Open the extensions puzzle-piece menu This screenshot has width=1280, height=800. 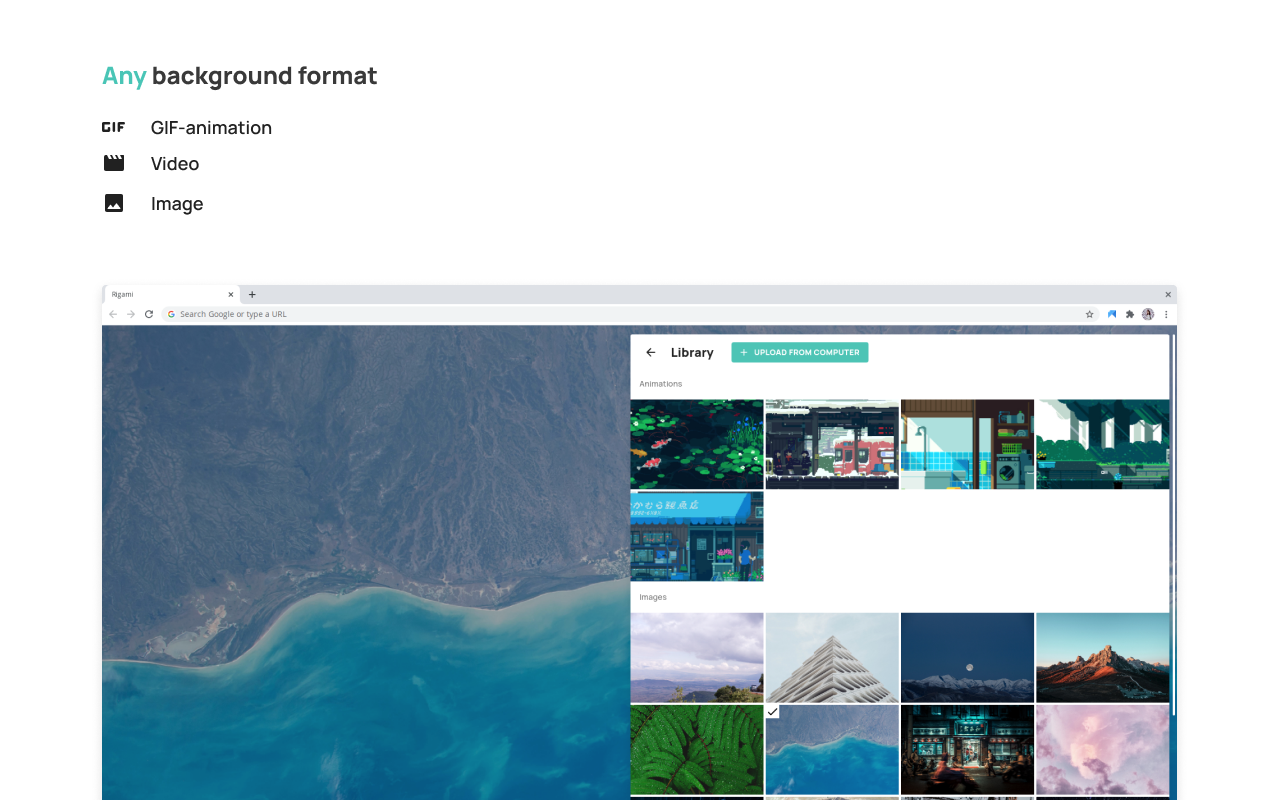tap(1130, 314)
